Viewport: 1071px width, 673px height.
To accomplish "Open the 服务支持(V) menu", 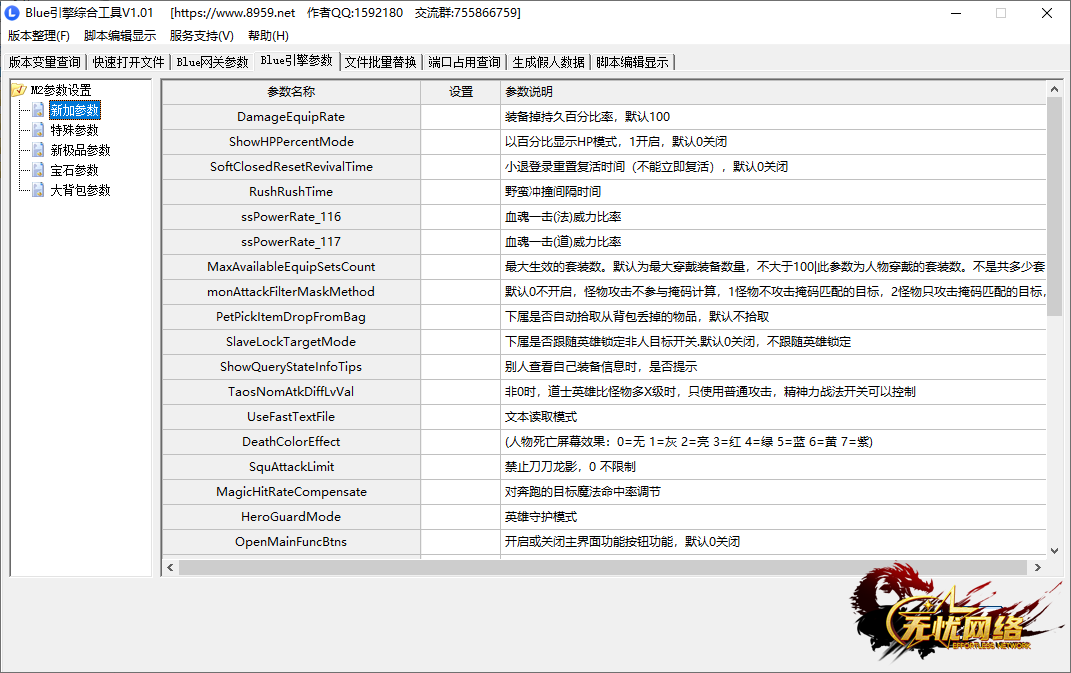I will click(x=201, y=36).
